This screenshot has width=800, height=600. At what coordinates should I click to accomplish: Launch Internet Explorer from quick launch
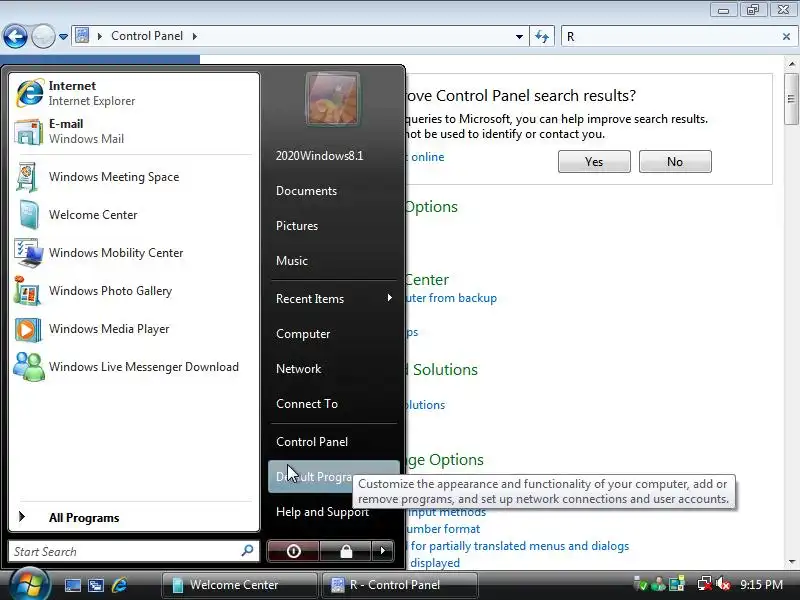119,585
